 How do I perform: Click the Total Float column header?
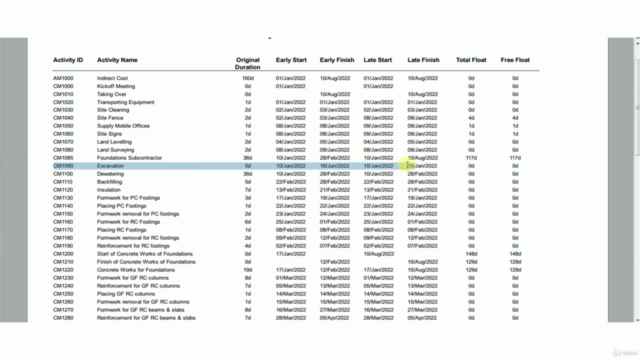tap(471, 60)
